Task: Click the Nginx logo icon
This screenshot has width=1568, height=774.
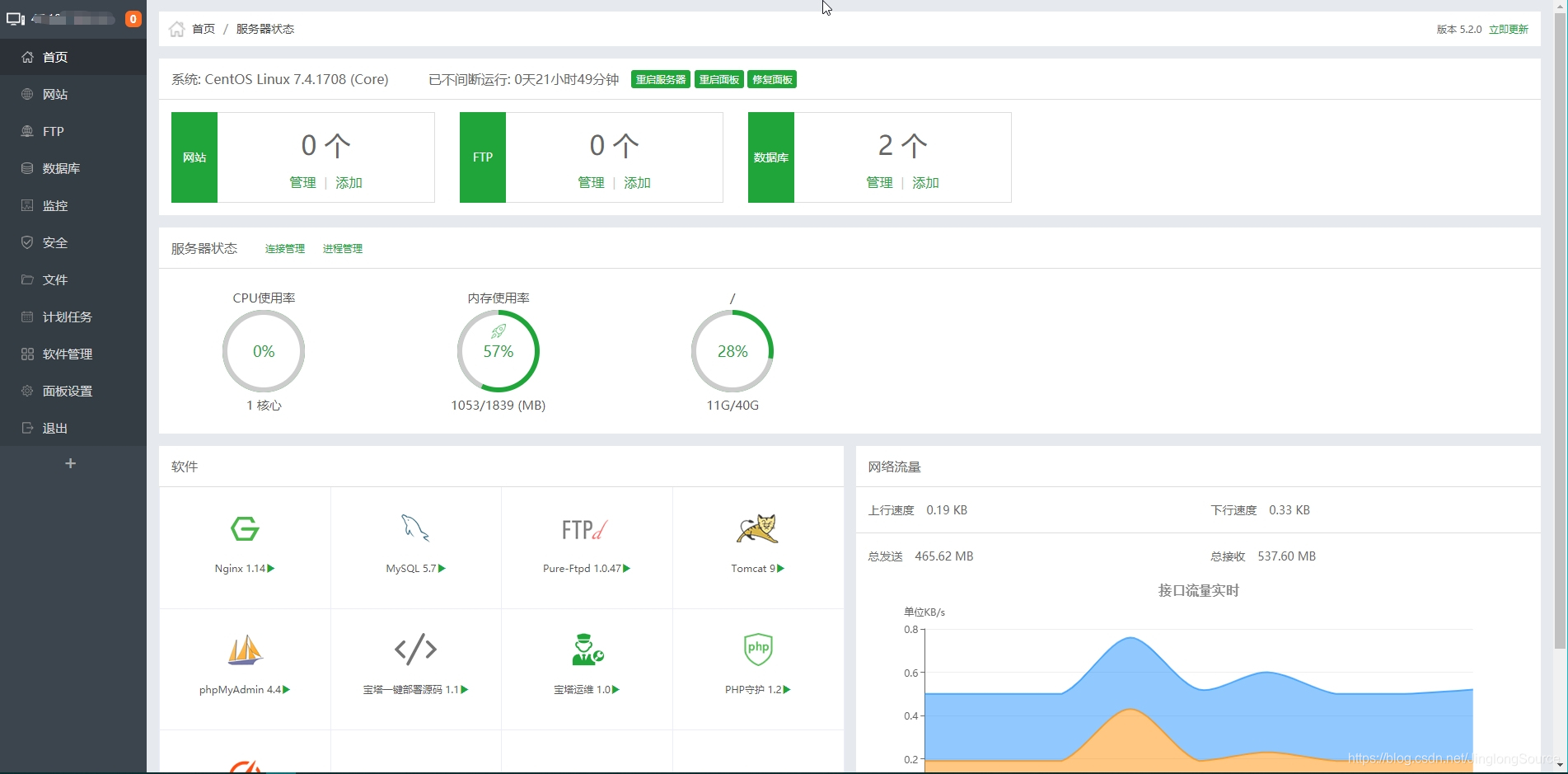Action: click(245, 528)
